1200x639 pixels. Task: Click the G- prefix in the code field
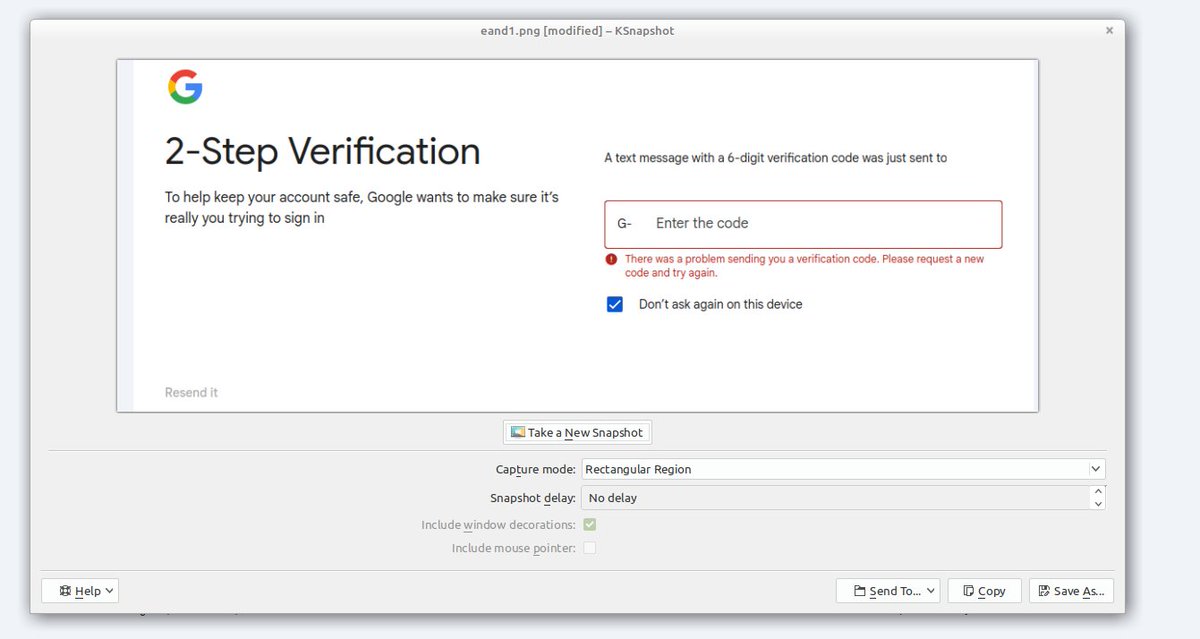tap(624, 224)
